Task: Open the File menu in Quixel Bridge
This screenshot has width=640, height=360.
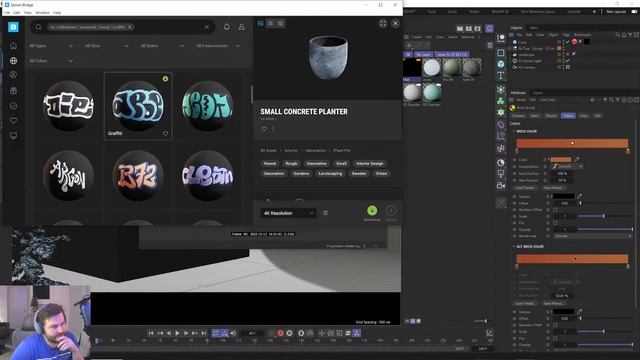Action: [x=7, y=13]
